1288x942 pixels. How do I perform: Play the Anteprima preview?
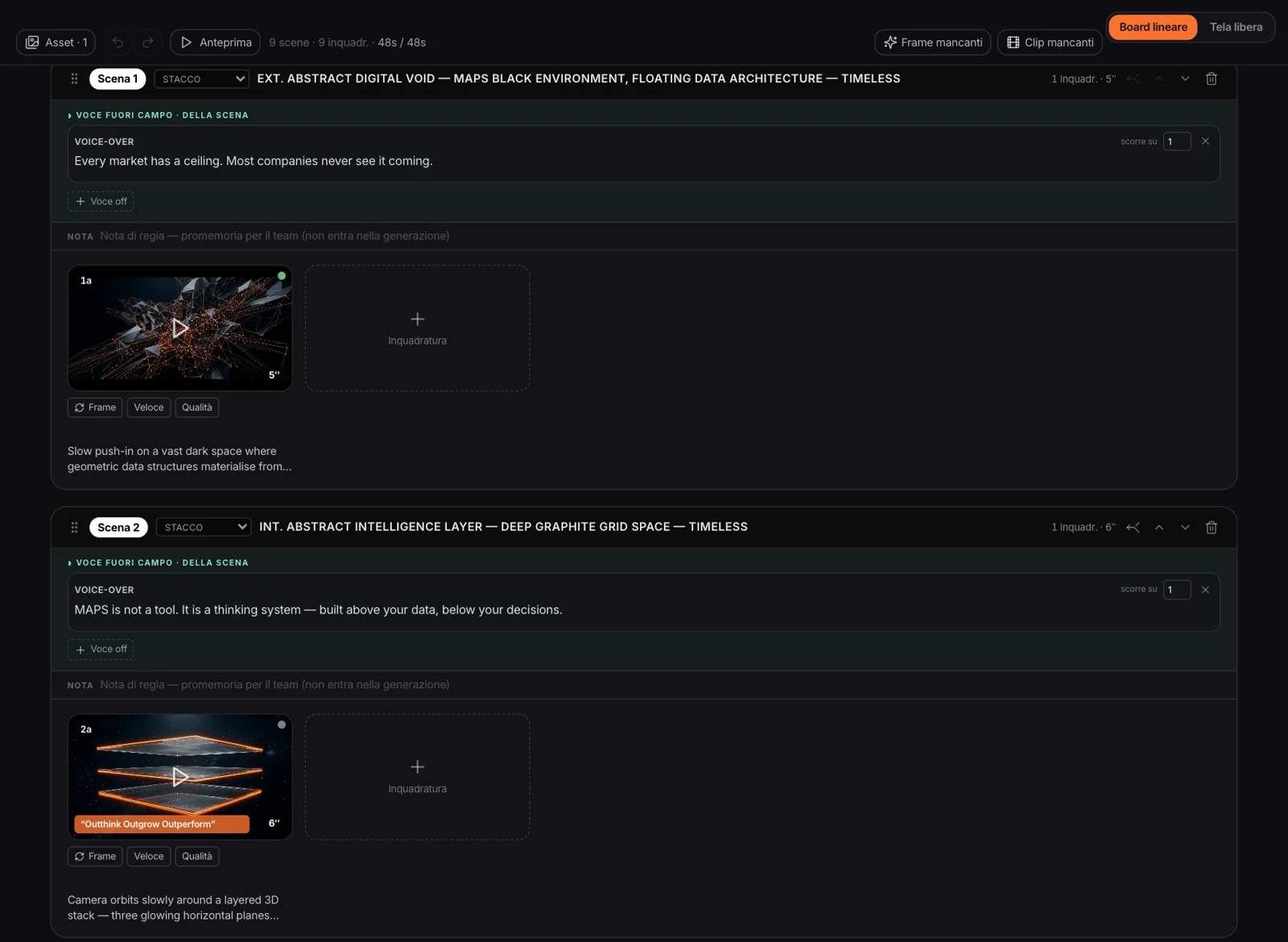(x=216, y=42)
